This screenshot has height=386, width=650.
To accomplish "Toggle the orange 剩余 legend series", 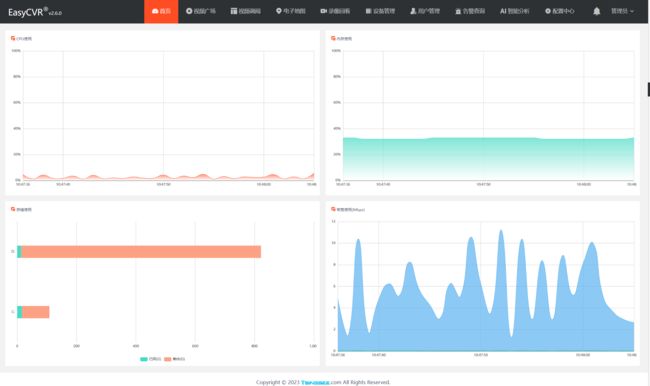I will [x=175, y=359].
